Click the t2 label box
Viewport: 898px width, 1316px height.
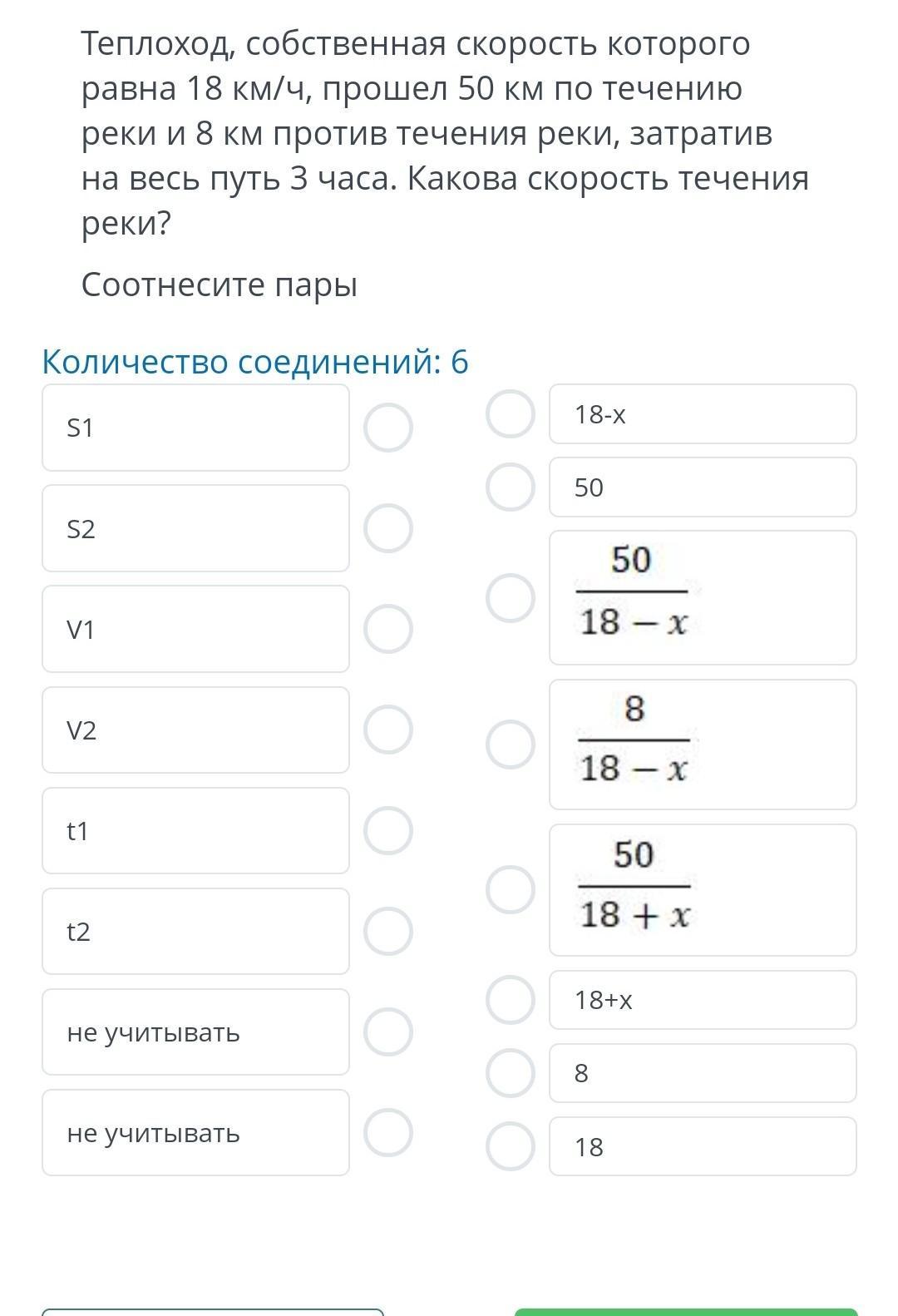tap(195, 931)
